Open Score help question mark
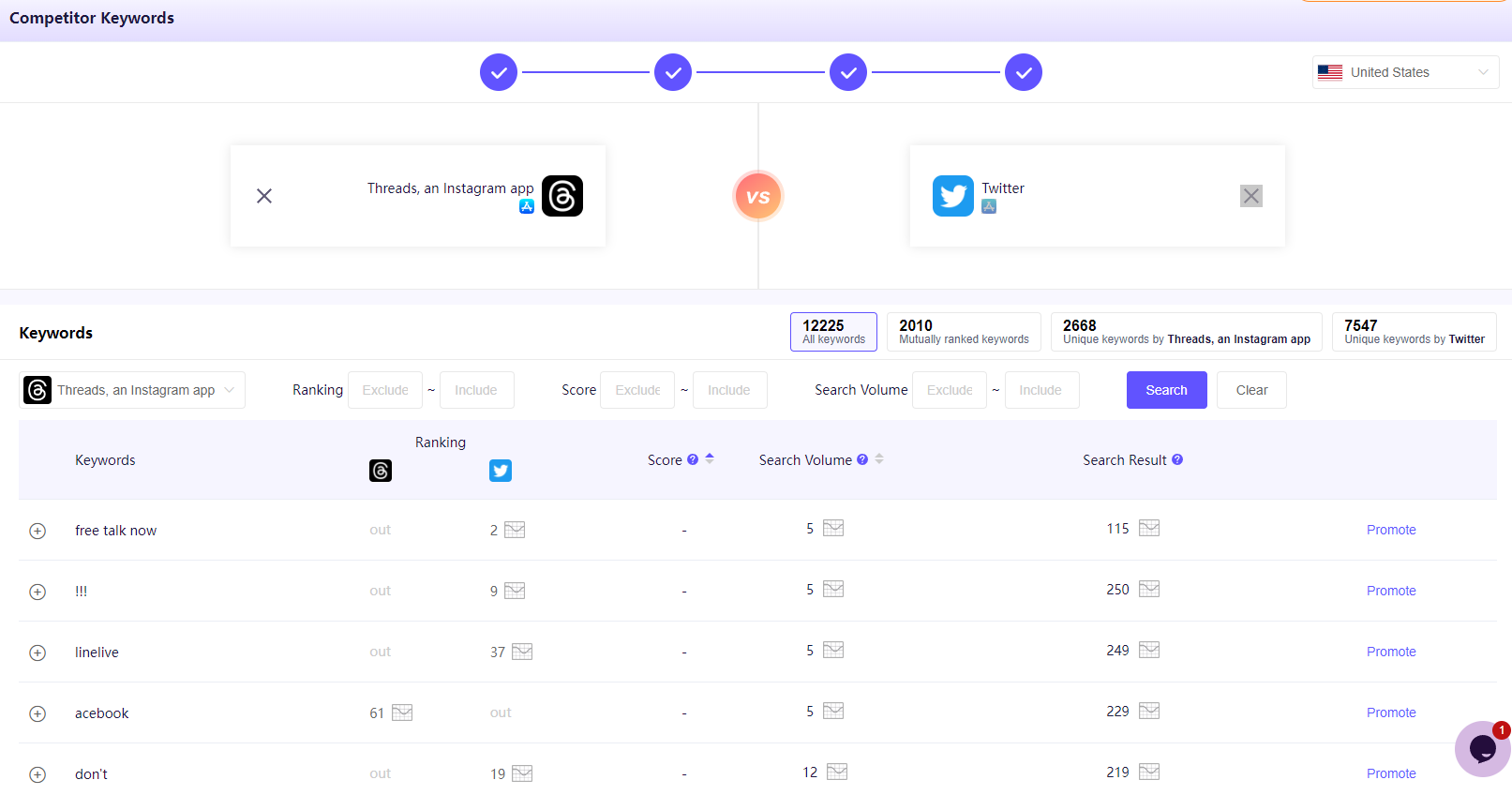Screen dimensions: 1512x795 click(x=693, y=459)
